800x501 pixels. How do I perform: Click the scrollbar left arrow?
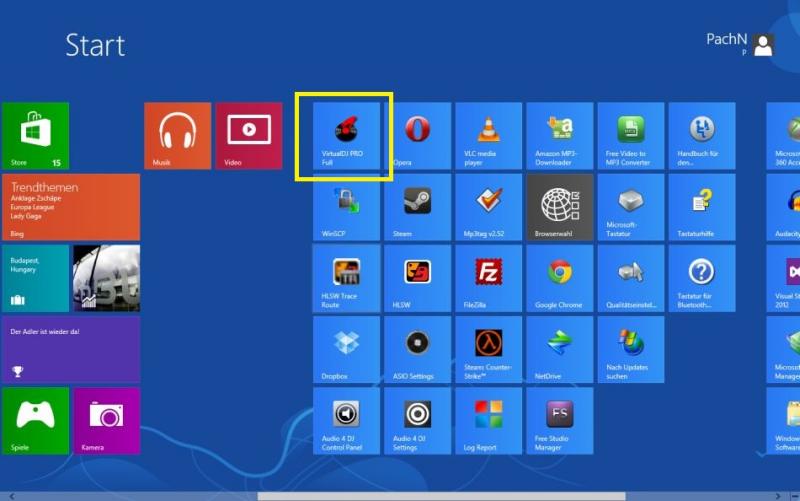point(11,496)
